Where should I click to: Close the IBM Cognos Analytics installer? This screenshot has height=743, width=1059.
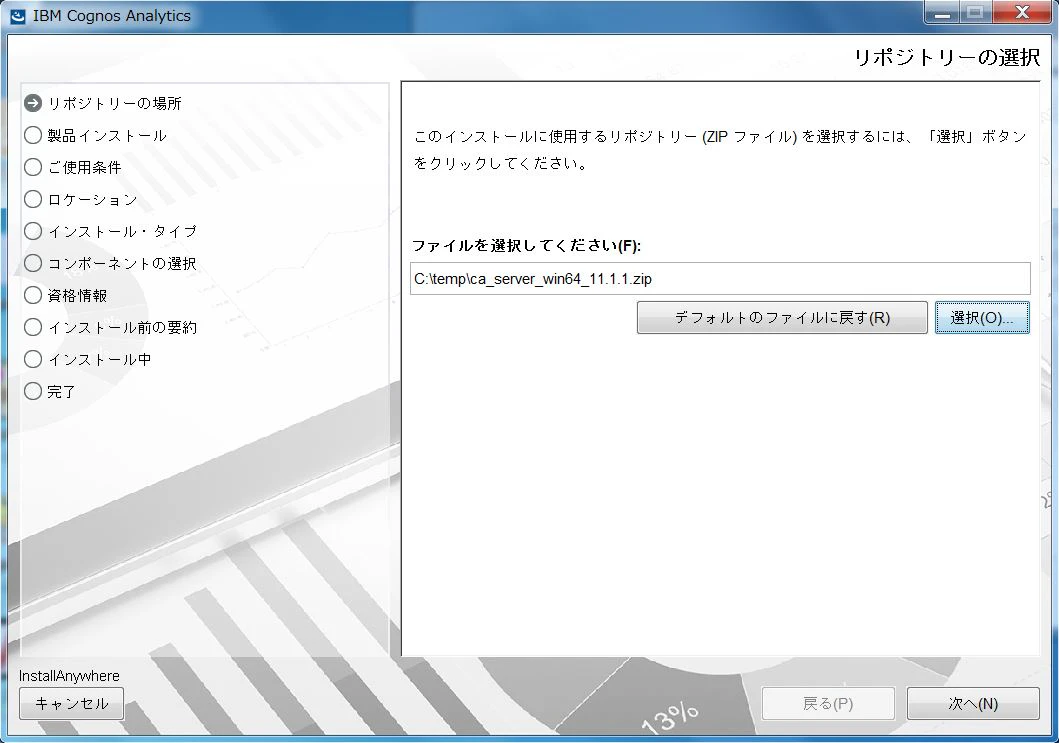(1022, 14)
